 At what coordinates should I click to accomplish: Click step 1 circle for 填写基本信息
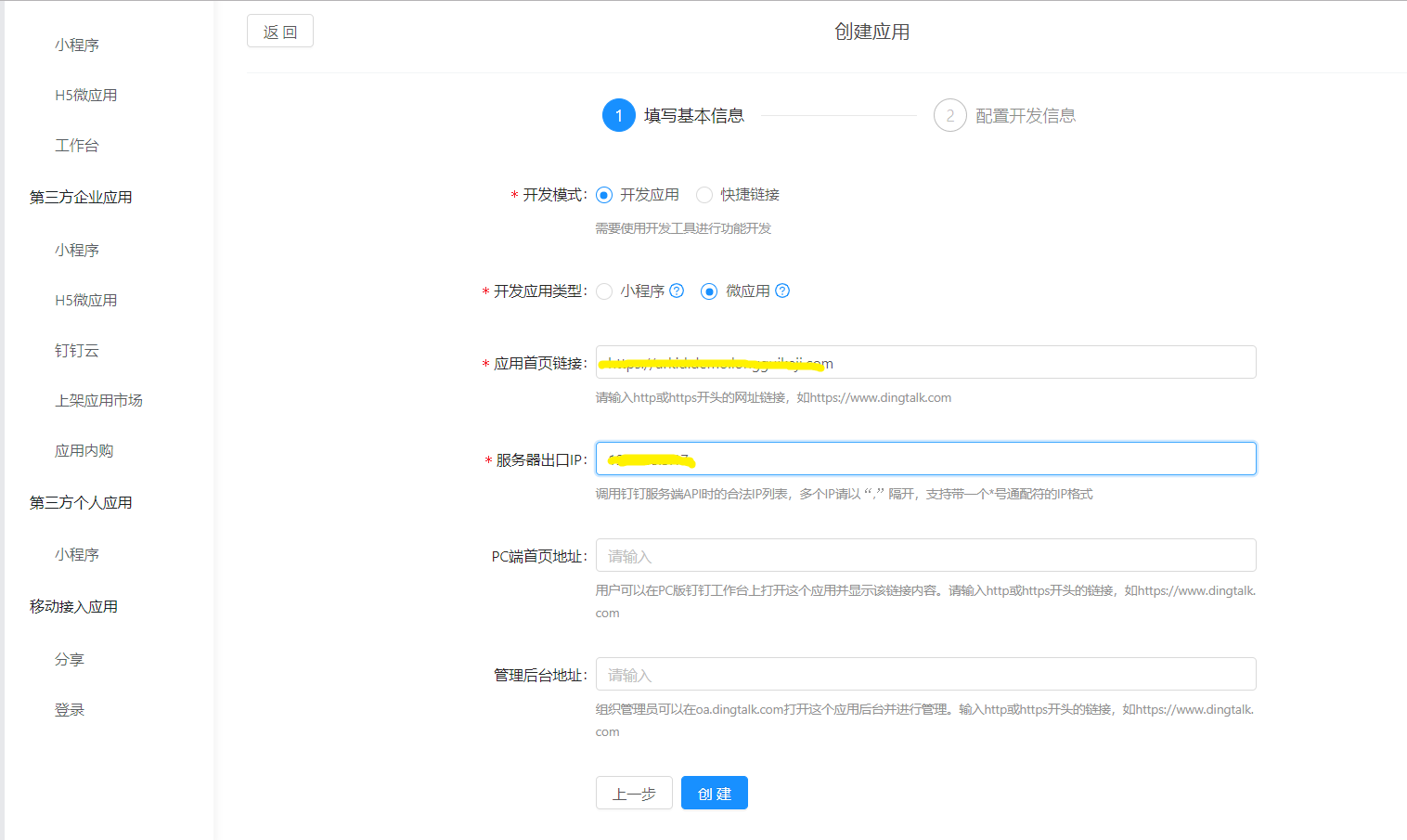click(619, 115)
